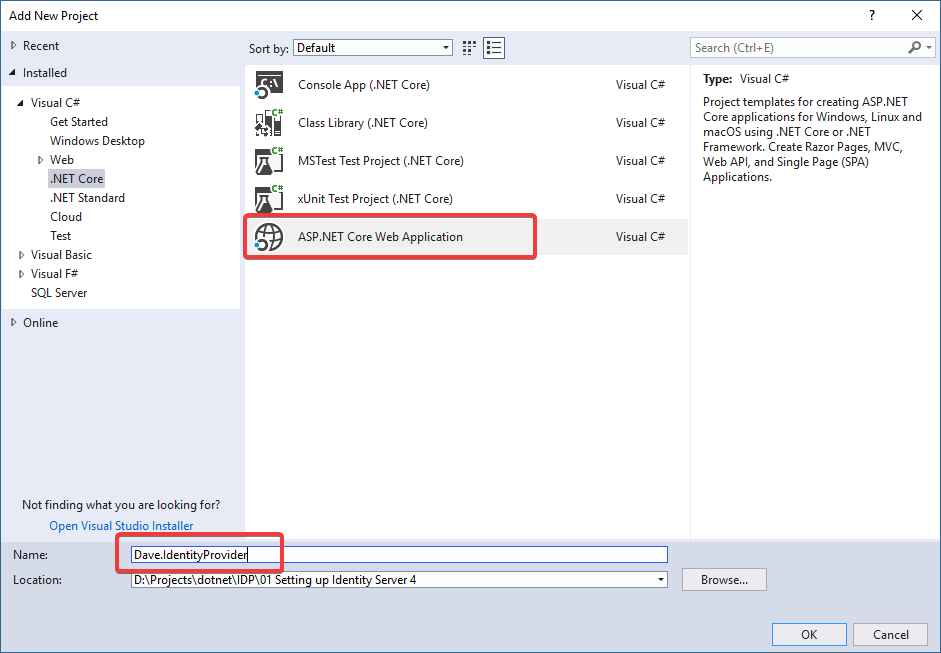Viewport: 941px width, 653px height.
Task: Click Visual C# language of MSTest row
Action: pos(640,161)
